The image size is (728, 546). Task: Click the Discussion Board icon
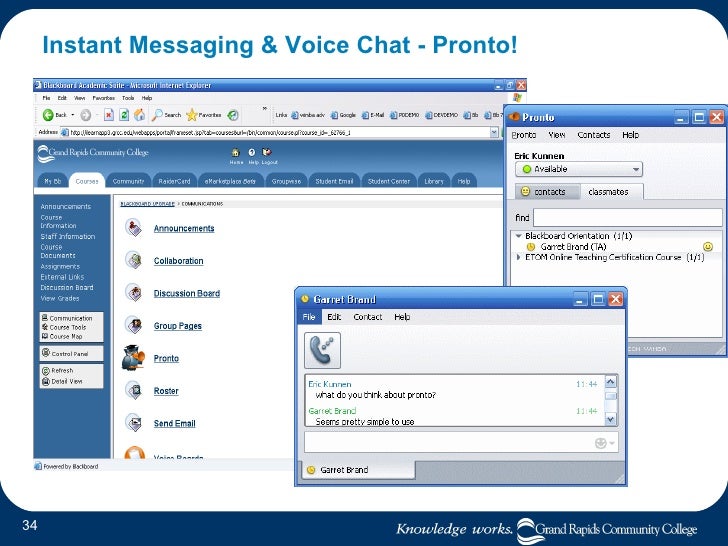click(134, 293)
